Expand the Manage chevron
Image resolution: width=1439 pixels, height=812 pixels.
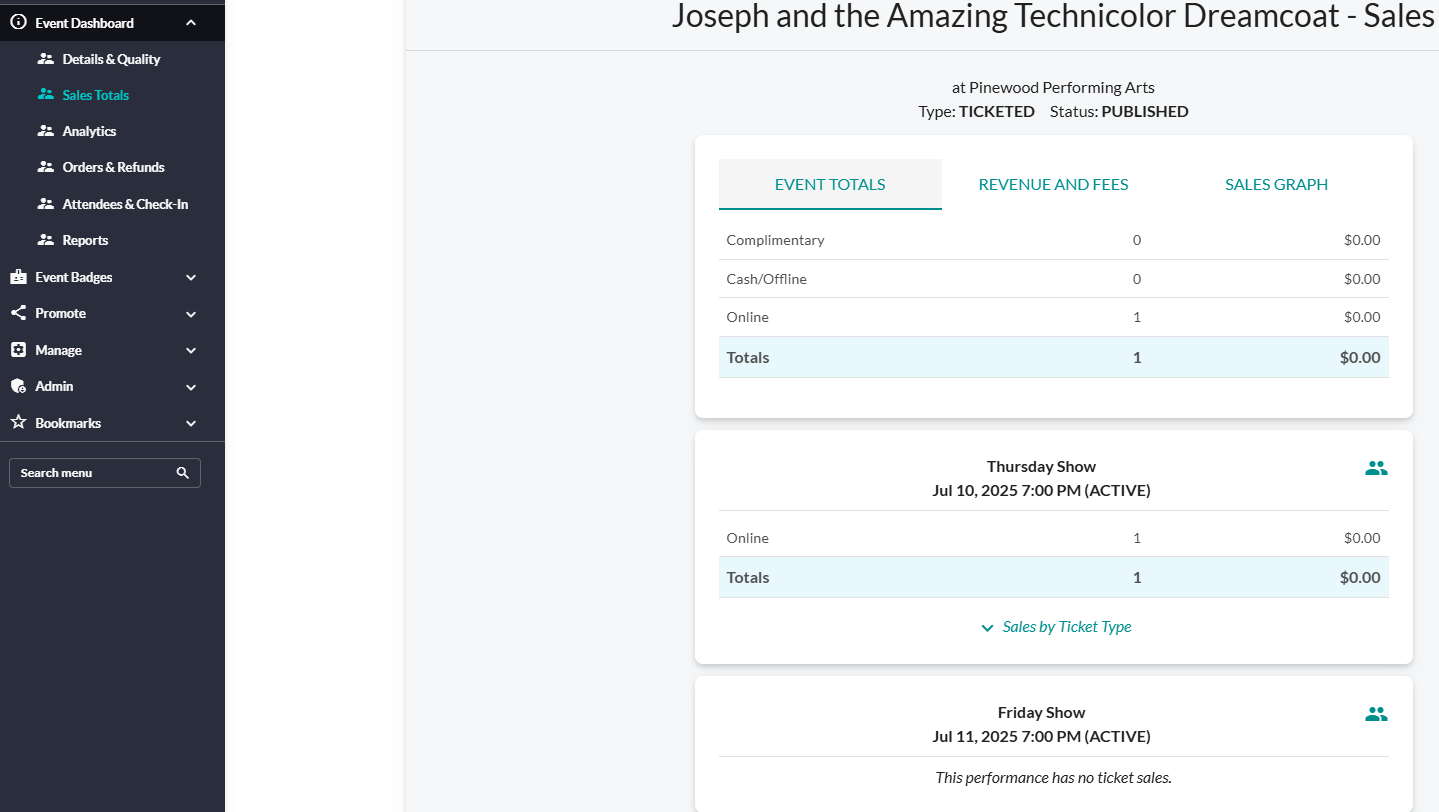(191, 350)
